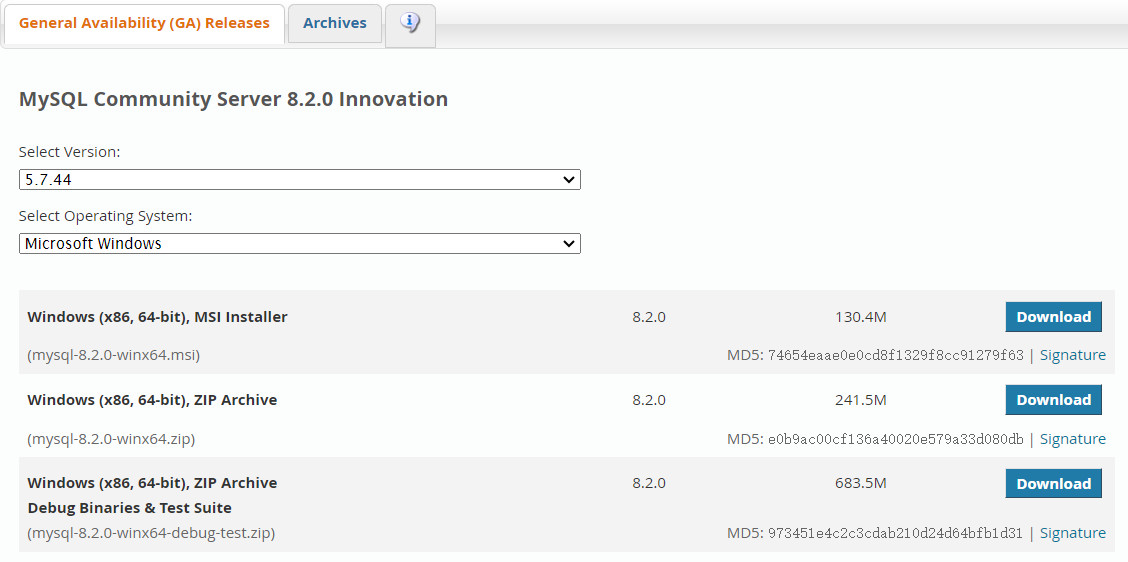Open Signature link for mysql-8.2.0-winx64.zip
Image resolution: width=1128 pixels, height=562 pixels.
1072,439
